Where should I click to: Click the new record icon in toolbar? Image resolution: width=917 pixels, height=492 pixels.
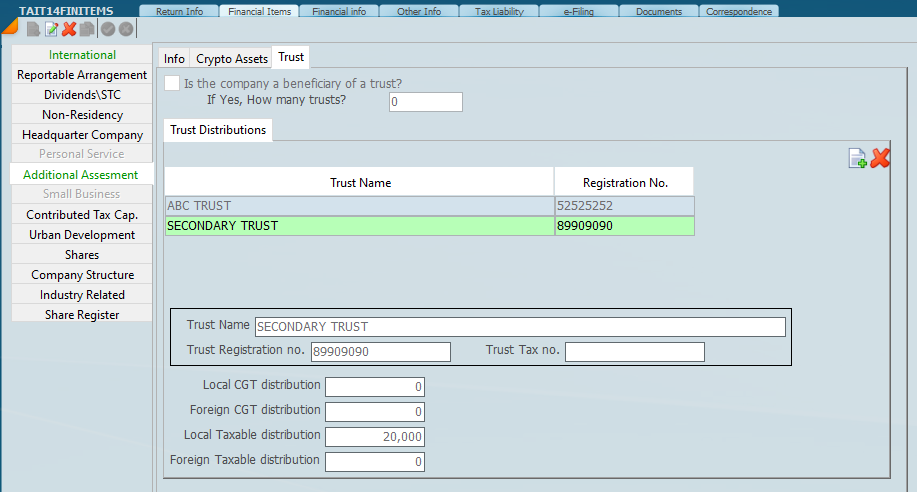coord(33,29)
